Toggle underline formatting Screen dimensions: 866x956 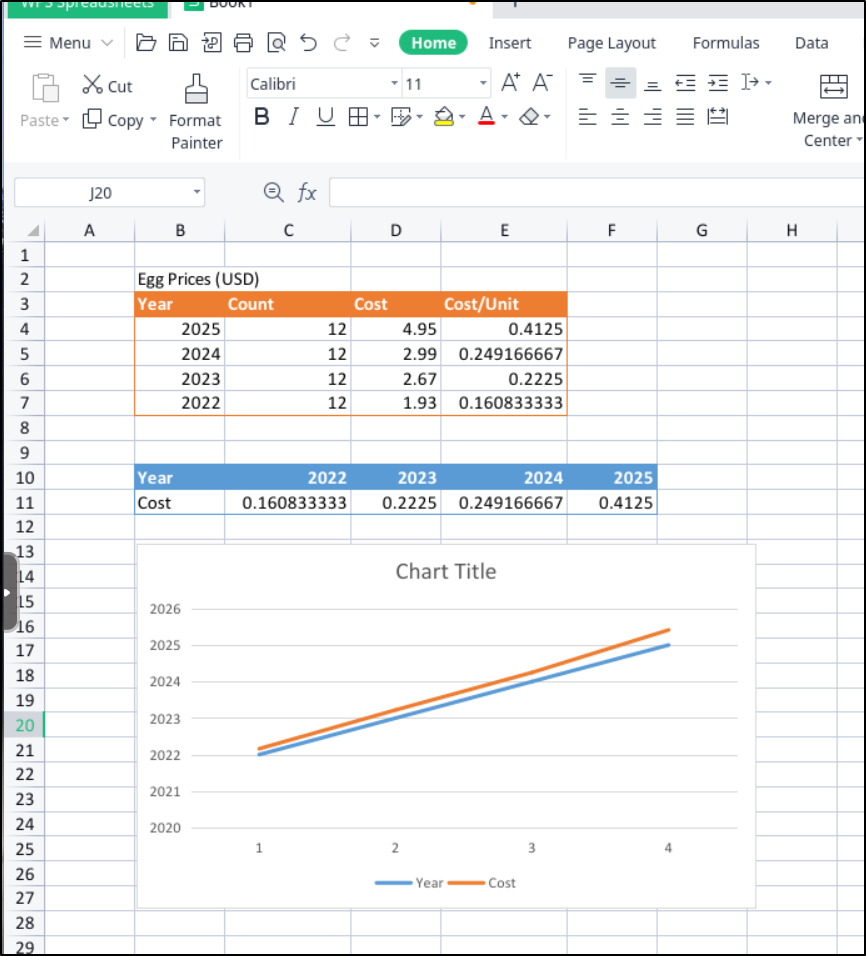(x=326, y=116)
